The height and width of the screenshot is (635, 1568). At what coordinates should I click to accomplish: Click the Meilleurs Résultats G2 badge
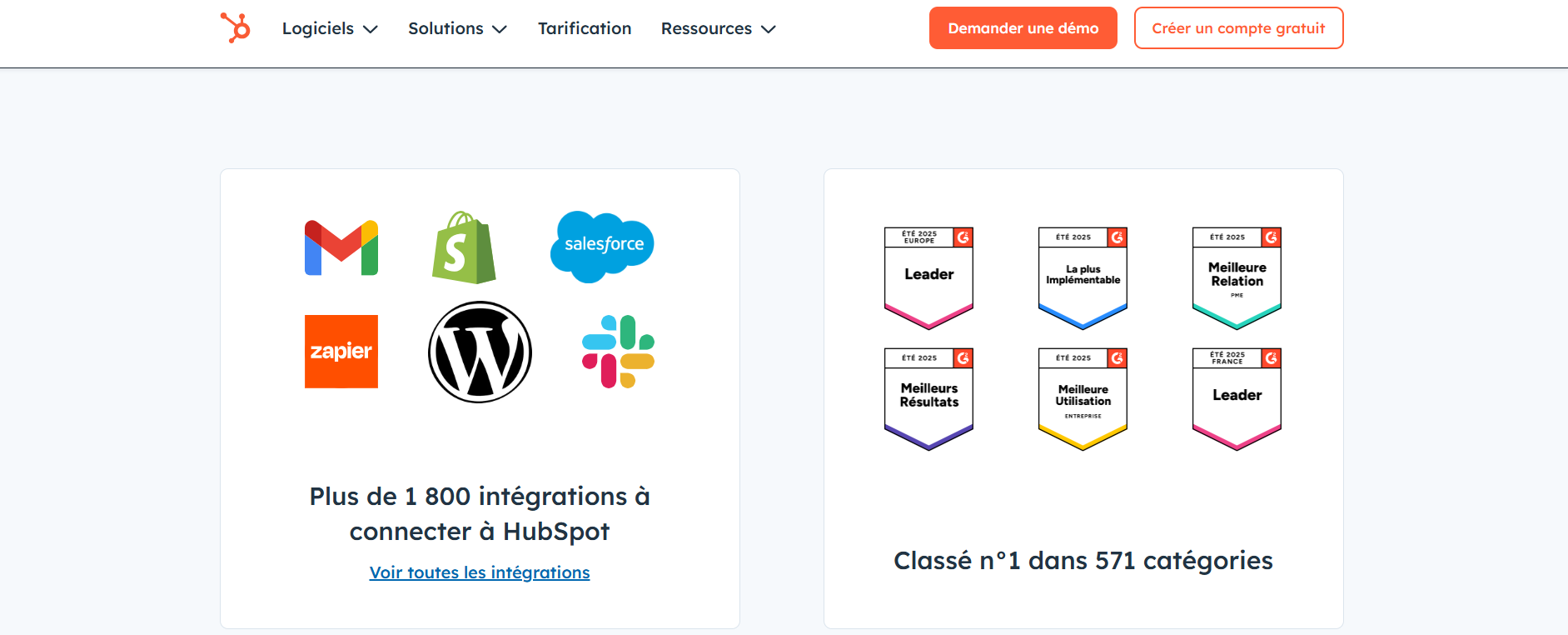pos(928,398)
